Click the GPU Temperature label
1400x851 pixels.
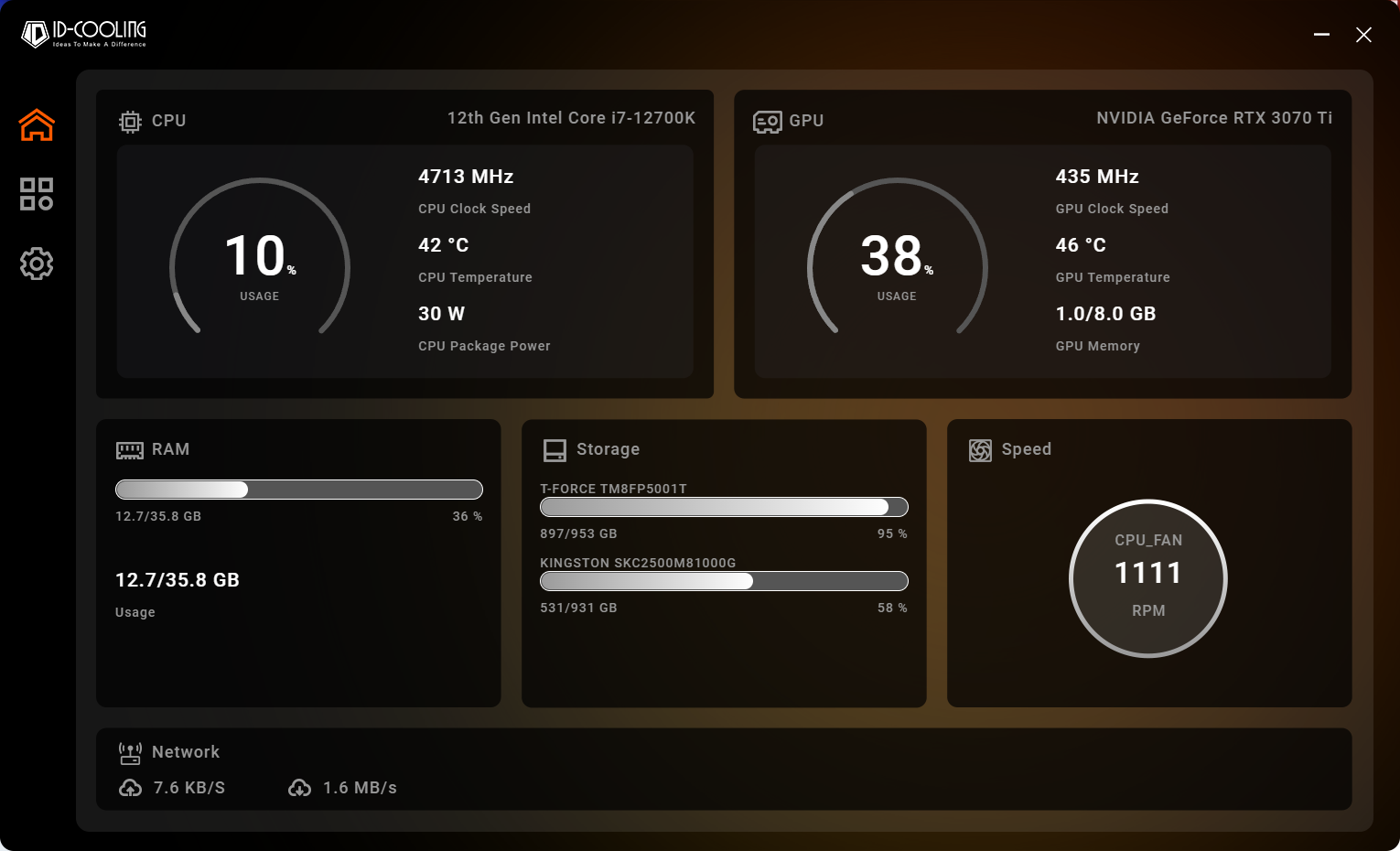[1113, 277]
